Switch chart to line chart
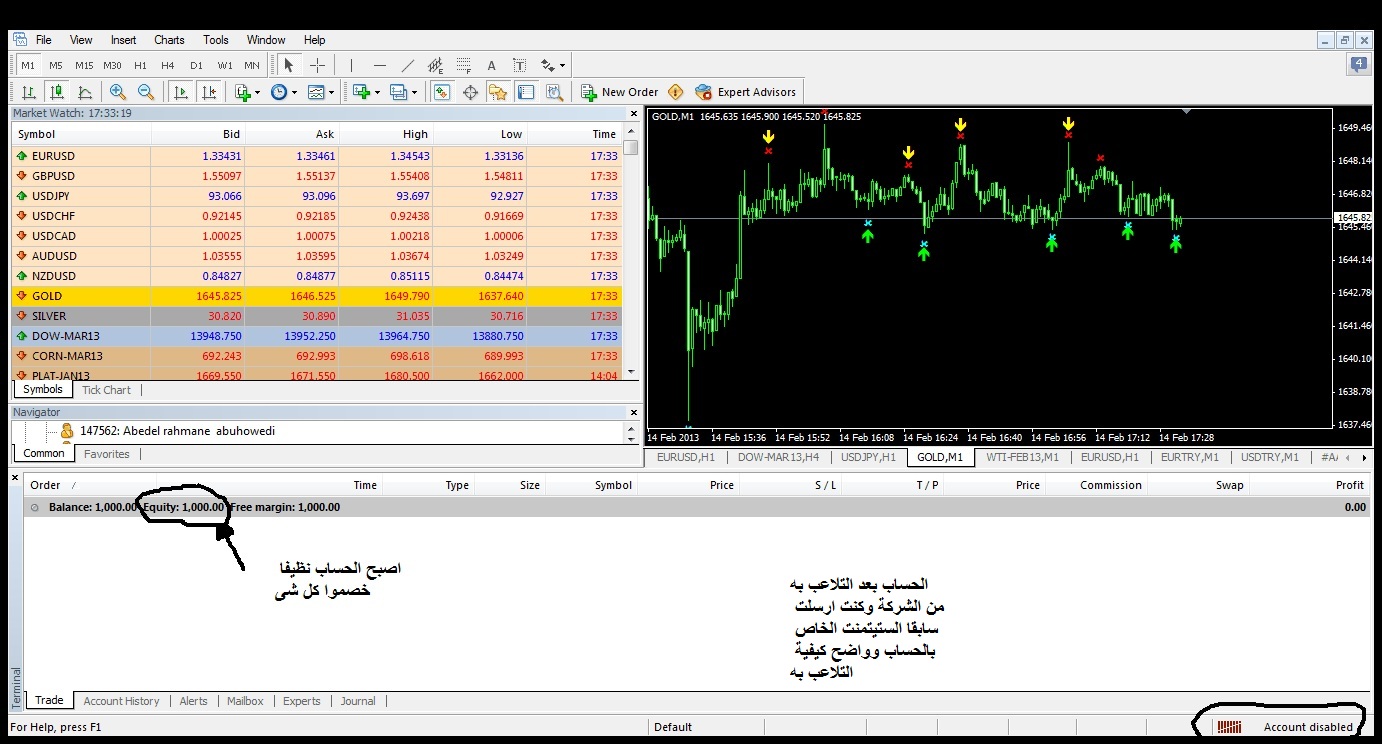Image resolution: width=1382 pixels, height=744 pixels. pos(85,92)
